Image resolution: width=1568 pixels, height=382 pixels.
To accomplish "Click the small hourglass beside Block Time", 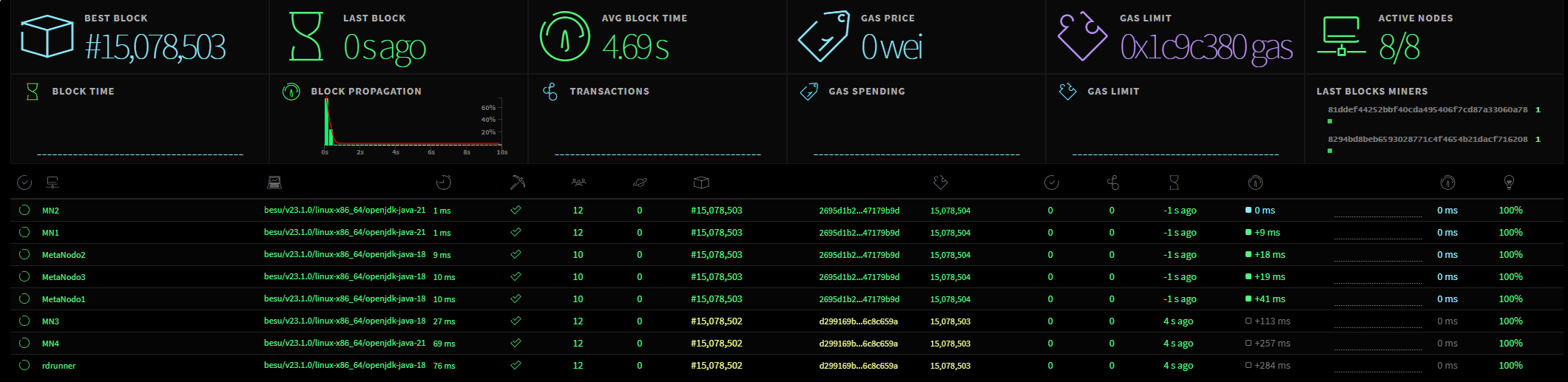I will tap(33, 92).
